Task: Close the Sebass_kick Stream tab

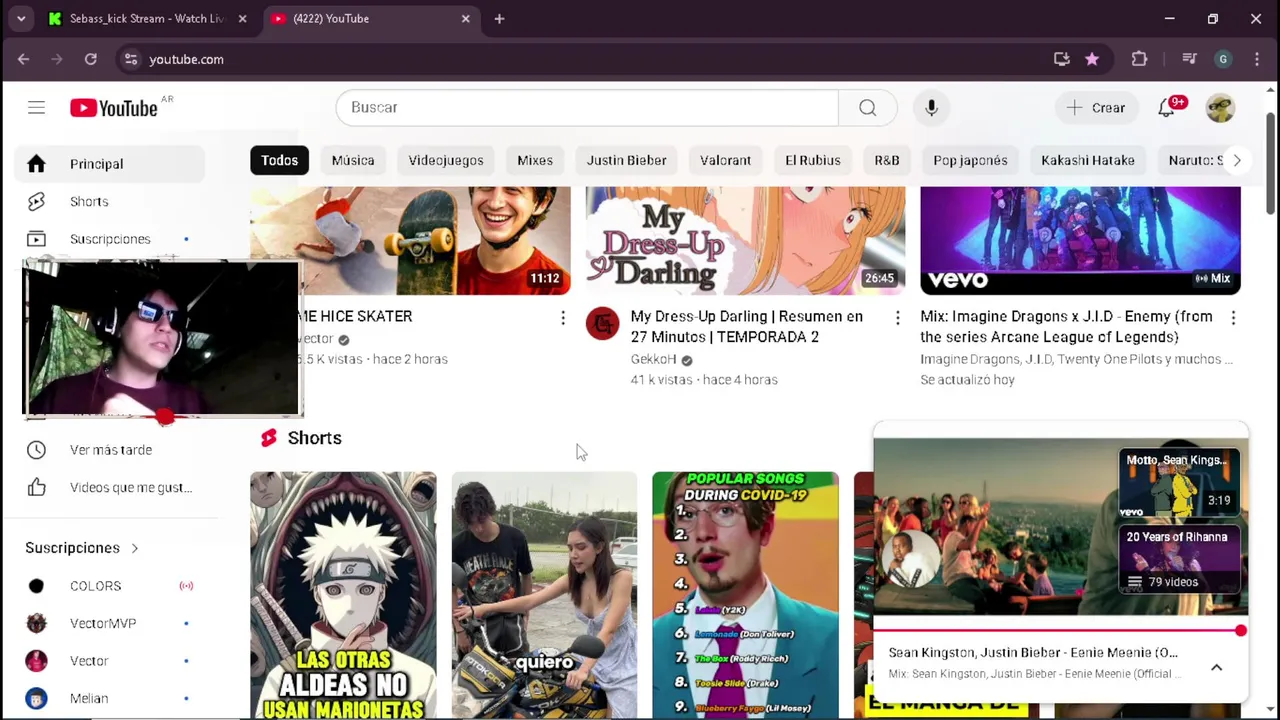Action: [242, 18]
